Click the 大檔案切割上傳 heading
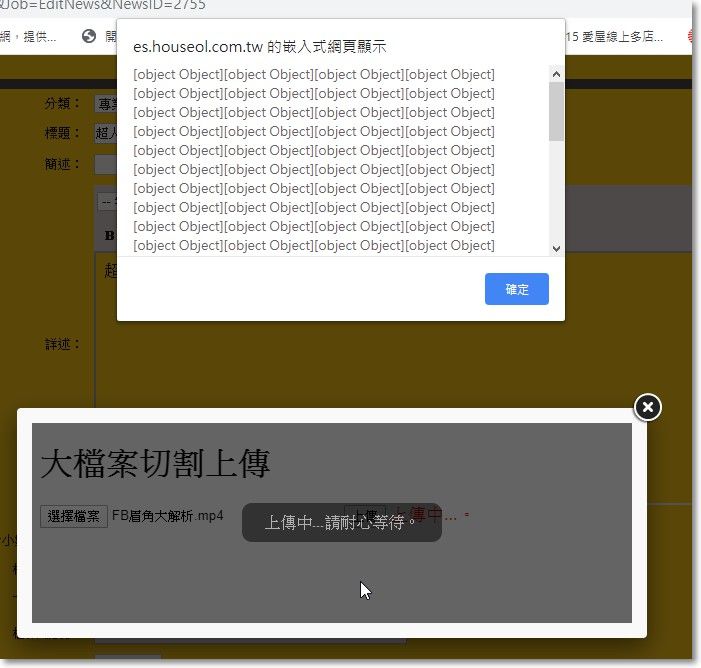Image resolution: width=701 pixels, height=668 pixels. click(x=155, y=463)
